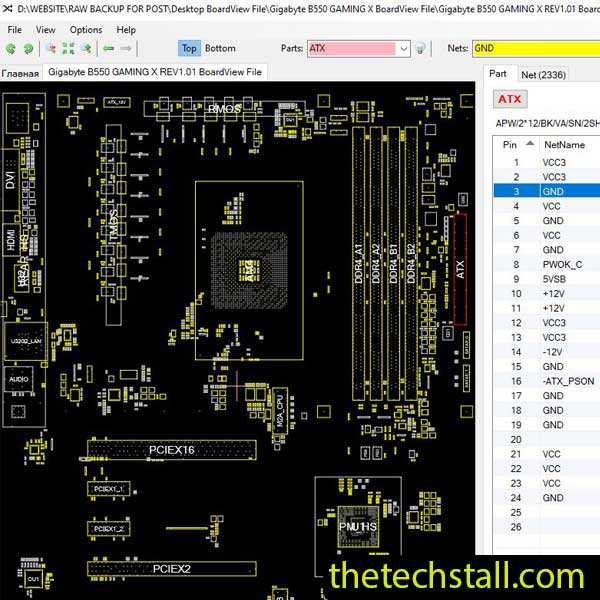Open the Parts dropdown arrow

403,49
